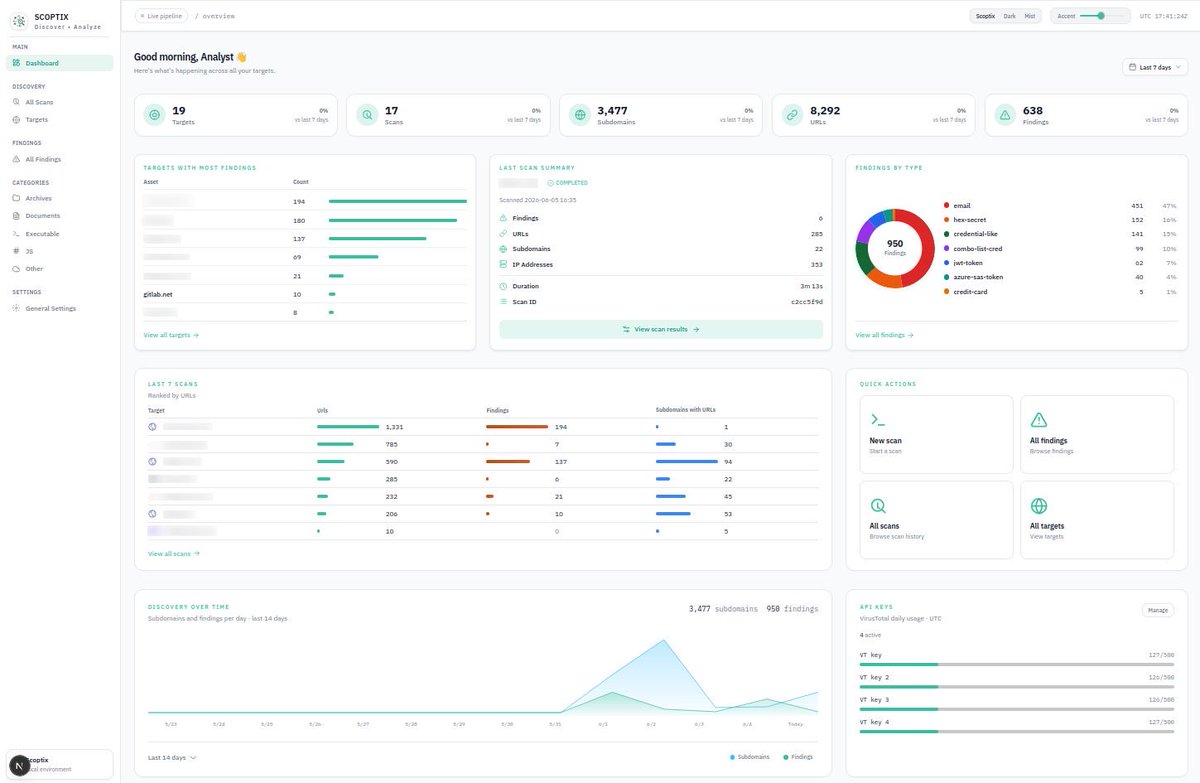Click the VT key 4 usage row
Viewport: 1200px width, 783px height.
tap(1017, 724)
